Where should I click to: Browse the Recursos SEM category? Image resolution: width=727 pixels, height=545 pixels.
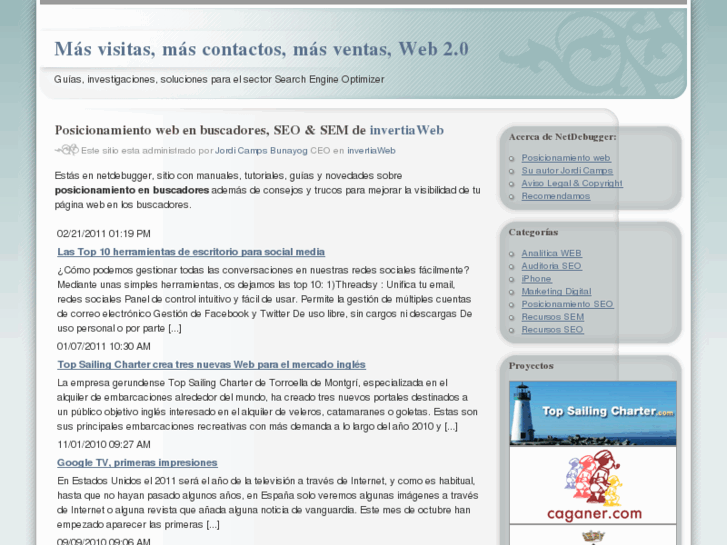coord(553,317)
